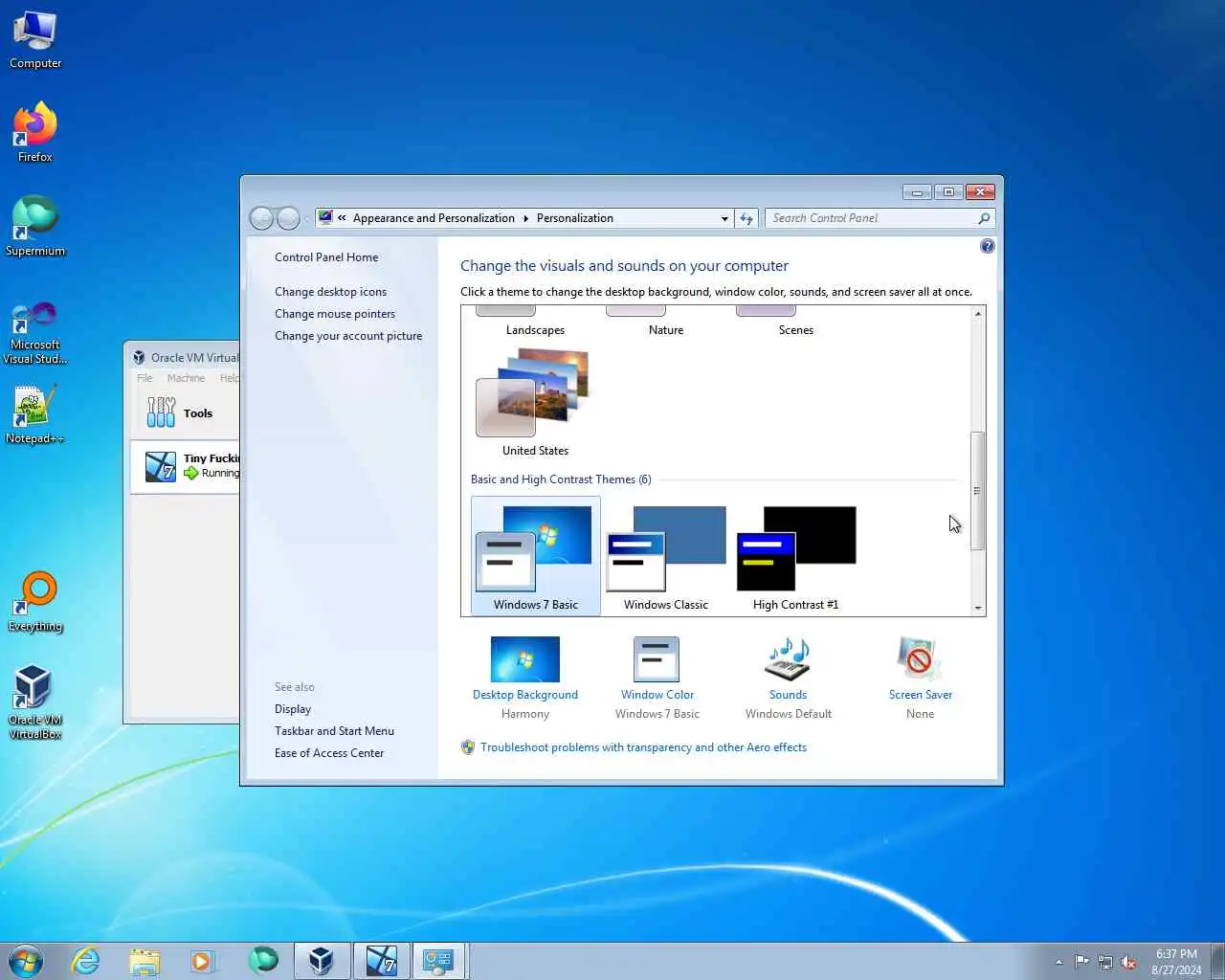The height and width of the screenshot is (980, 1225).
Task: Click theme list scroll up arrow
Action: tap(977, 314)
